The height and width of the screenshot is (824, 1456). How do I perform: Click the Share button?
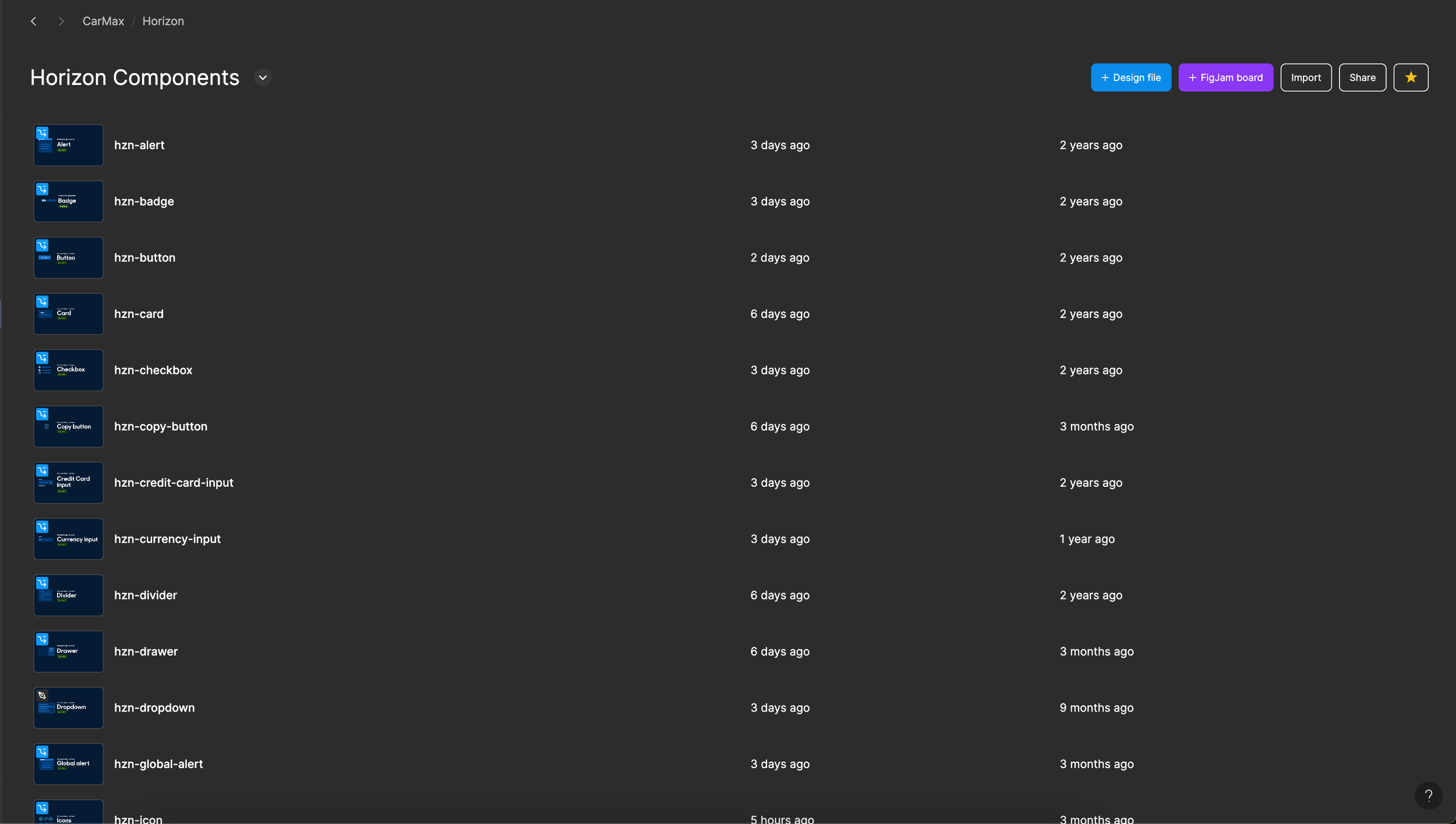click(x=1362, y=77)
